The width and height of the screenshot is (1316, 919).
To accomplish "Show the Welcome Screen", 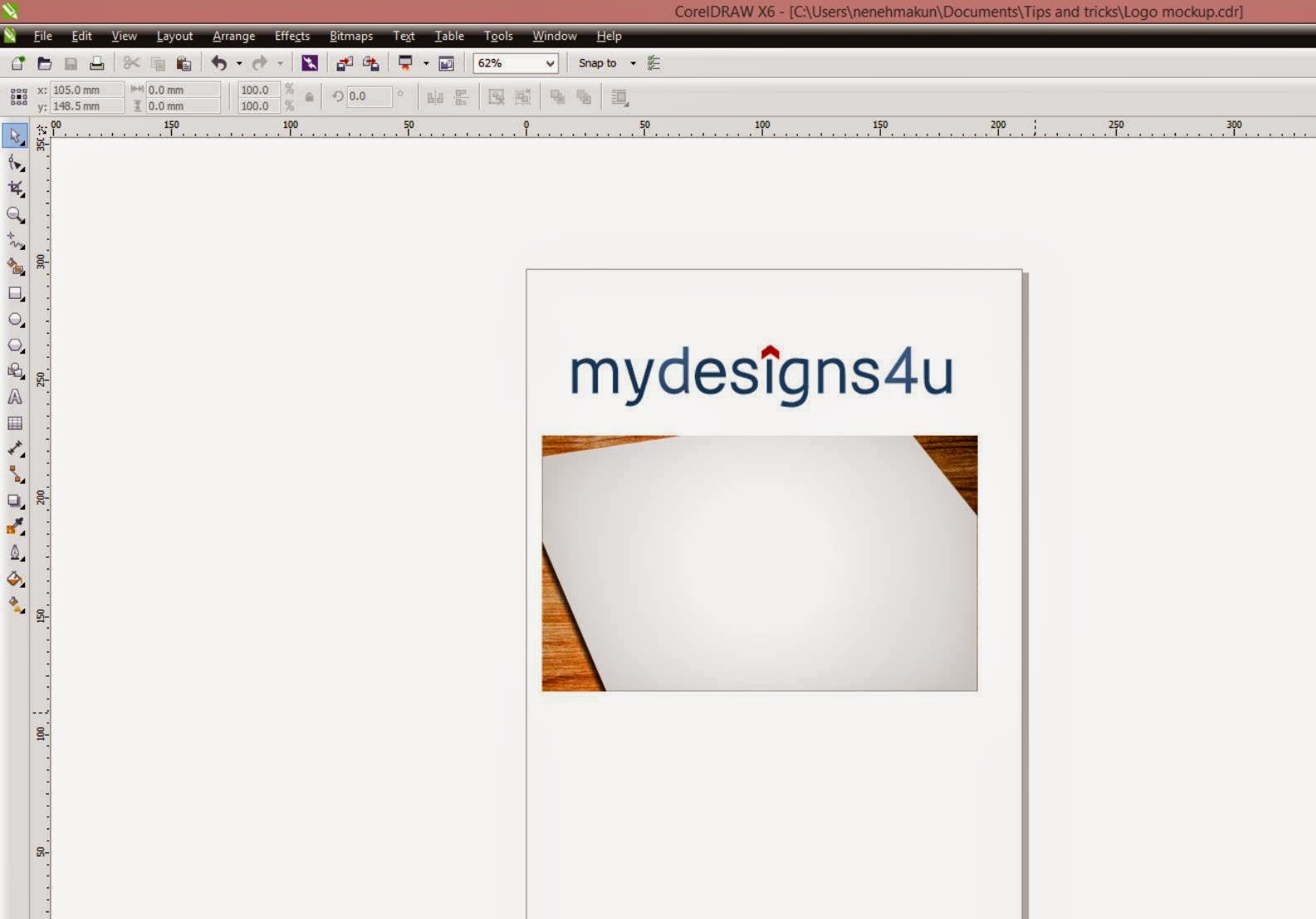I will click(x=447, y=63).
